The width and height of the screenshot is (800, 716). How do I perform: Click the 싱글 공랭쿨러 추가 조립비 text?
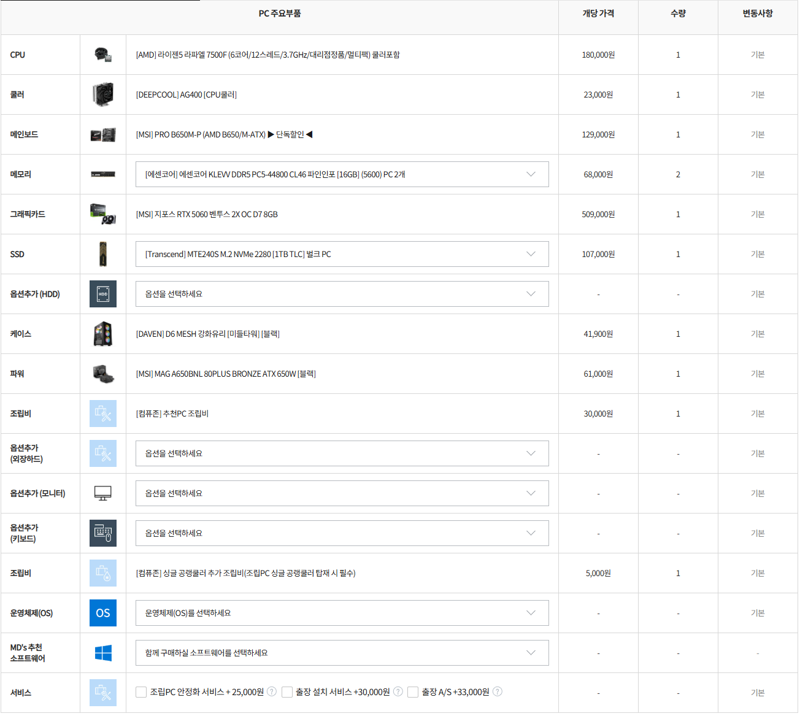pyautogui.click(x=245, y=574)
